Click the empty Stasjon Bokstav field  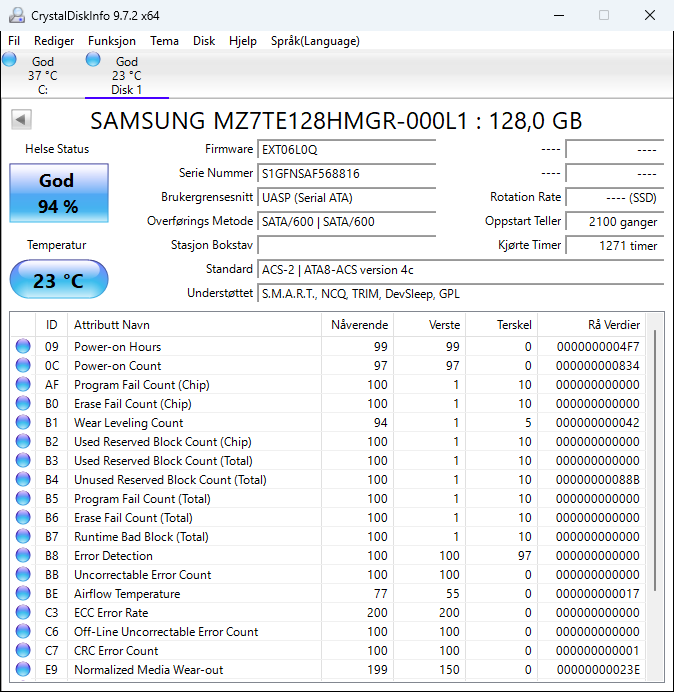click(x=346, y=245)
